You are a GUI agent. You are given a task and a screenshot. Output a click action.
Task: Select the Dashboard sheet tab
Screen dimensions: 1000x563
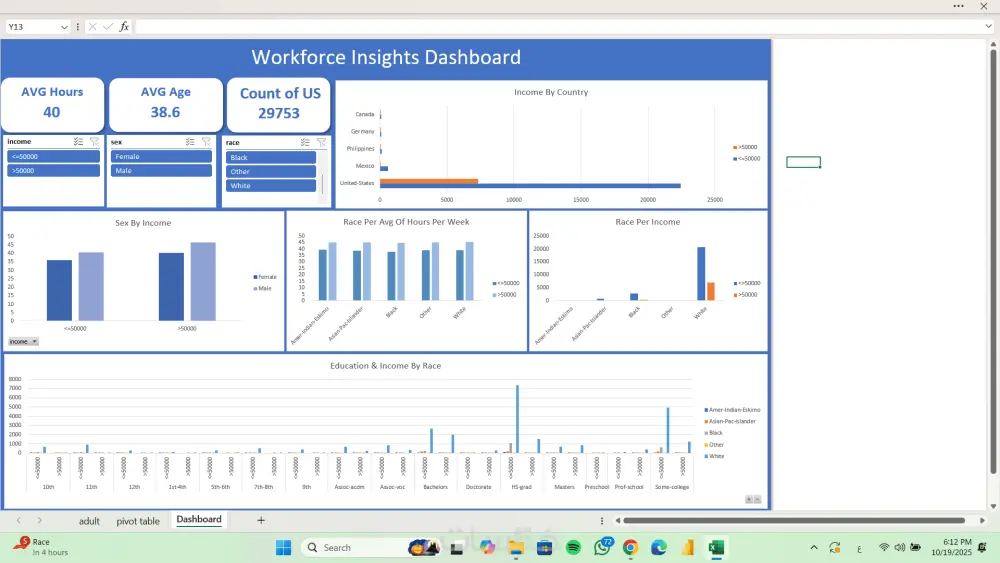(x=199, y=520)
